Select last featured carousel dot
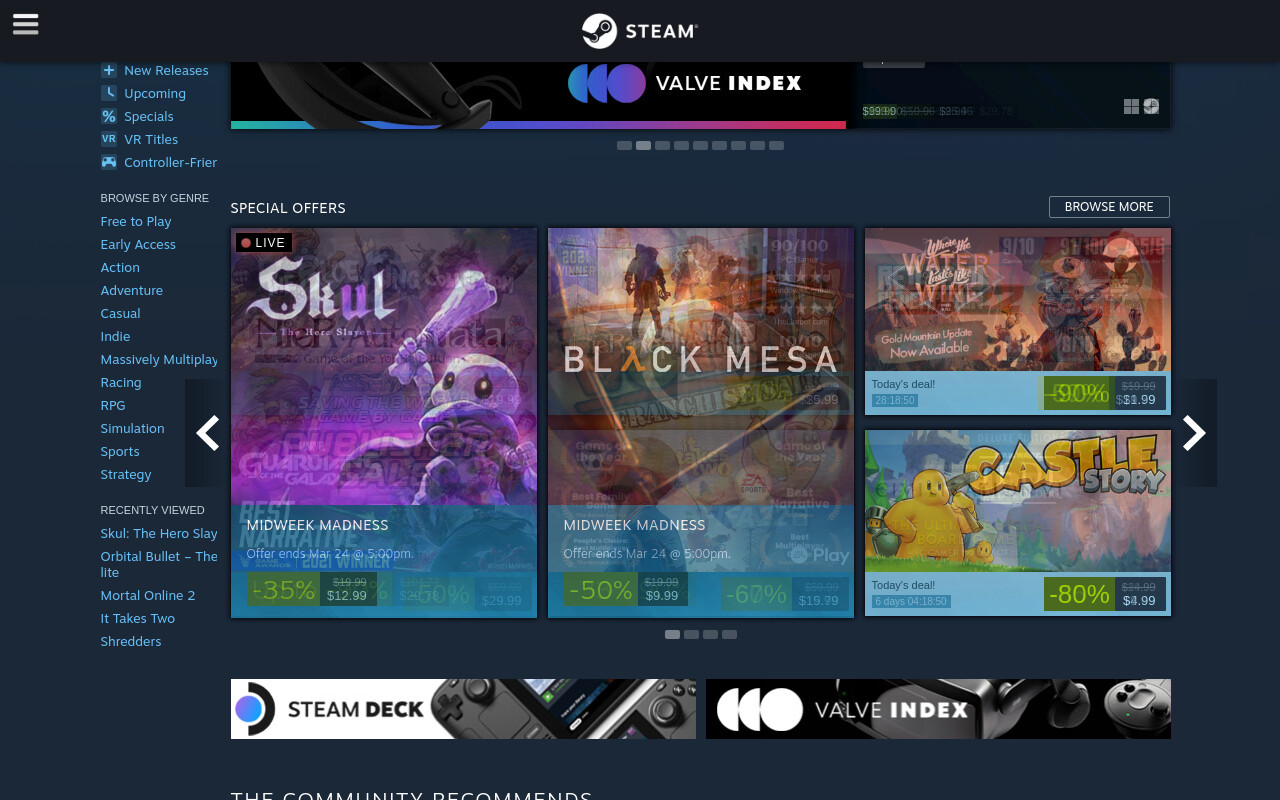 point(776,145)
